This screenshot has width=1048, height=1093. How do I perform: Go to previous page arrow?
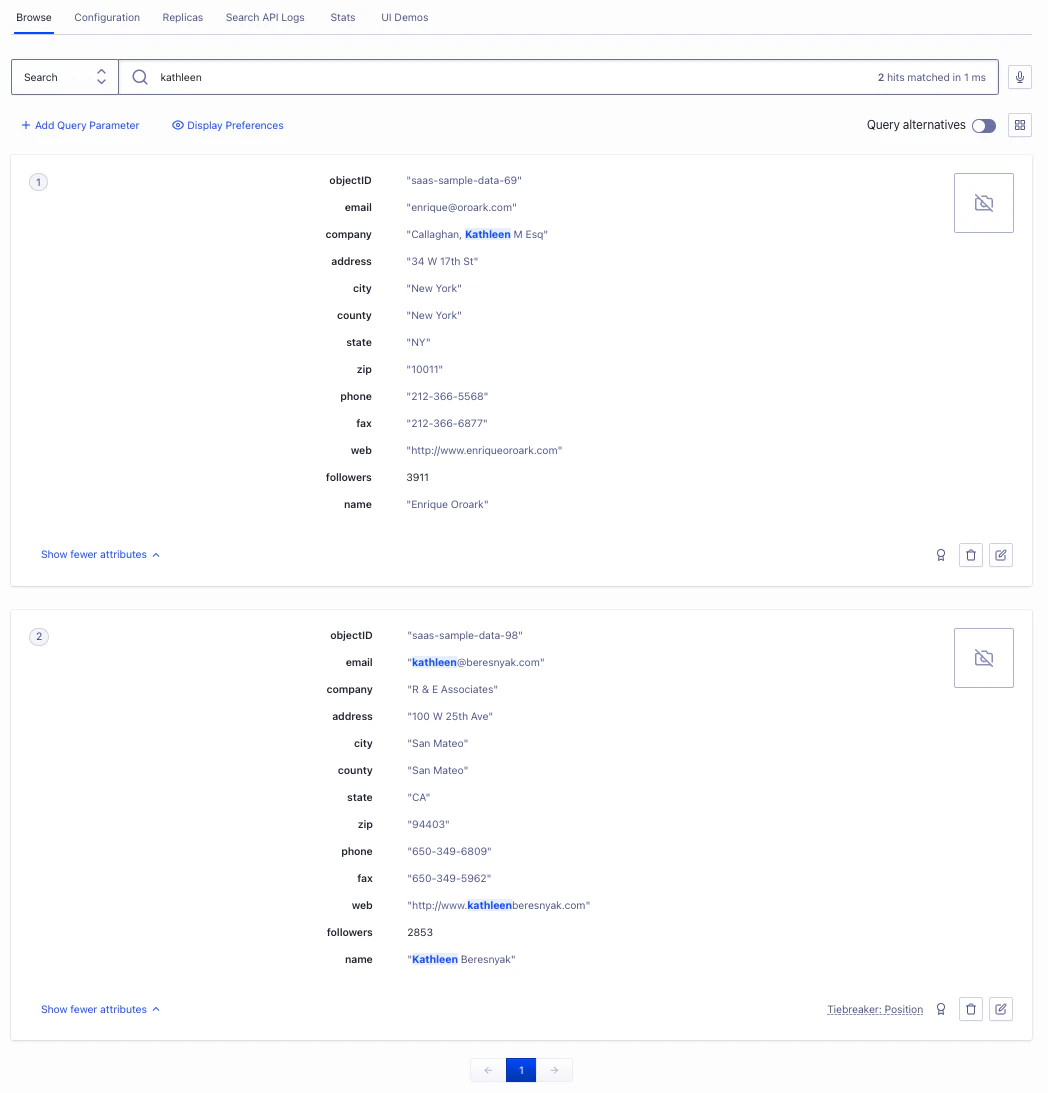488,1070
